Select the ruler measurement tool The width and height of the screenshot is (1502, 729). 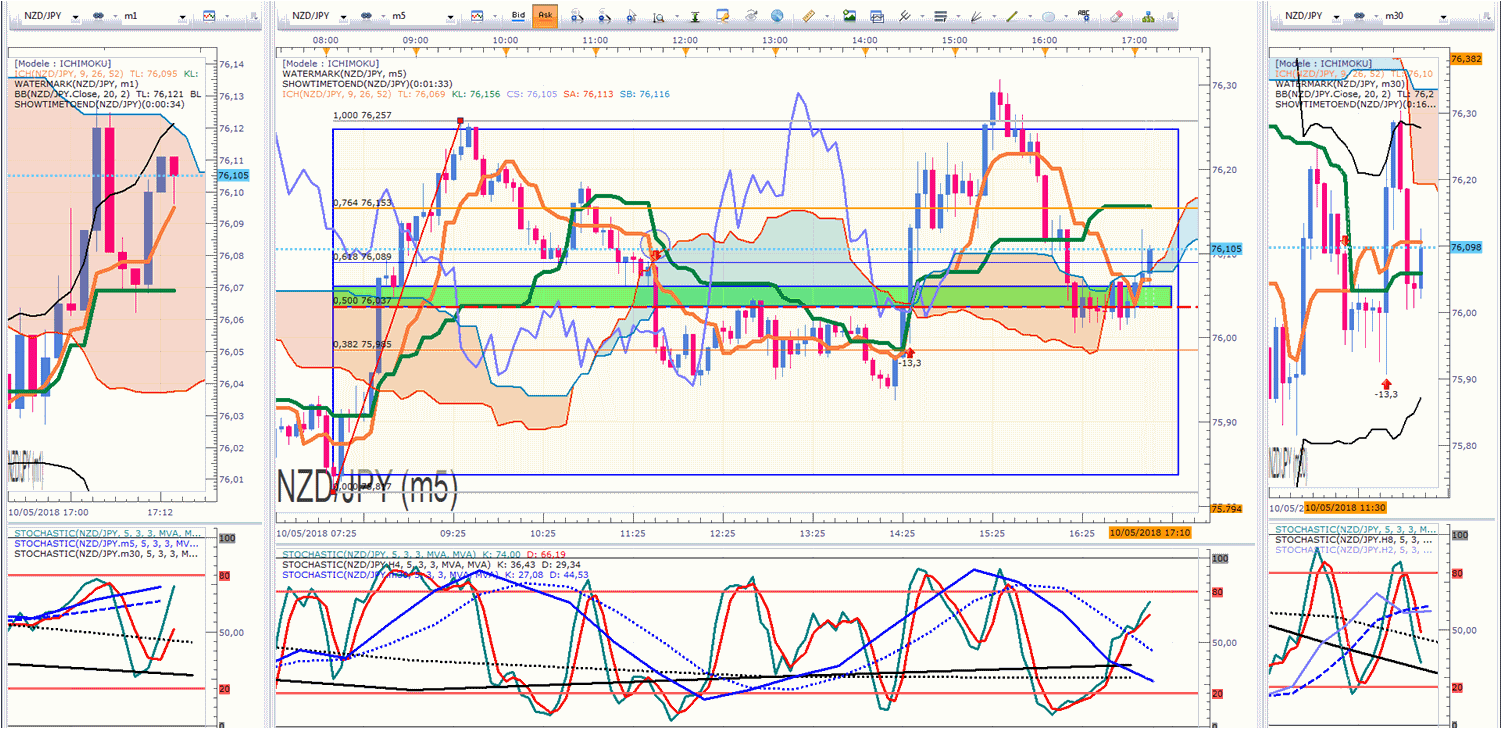coord(809,16)
